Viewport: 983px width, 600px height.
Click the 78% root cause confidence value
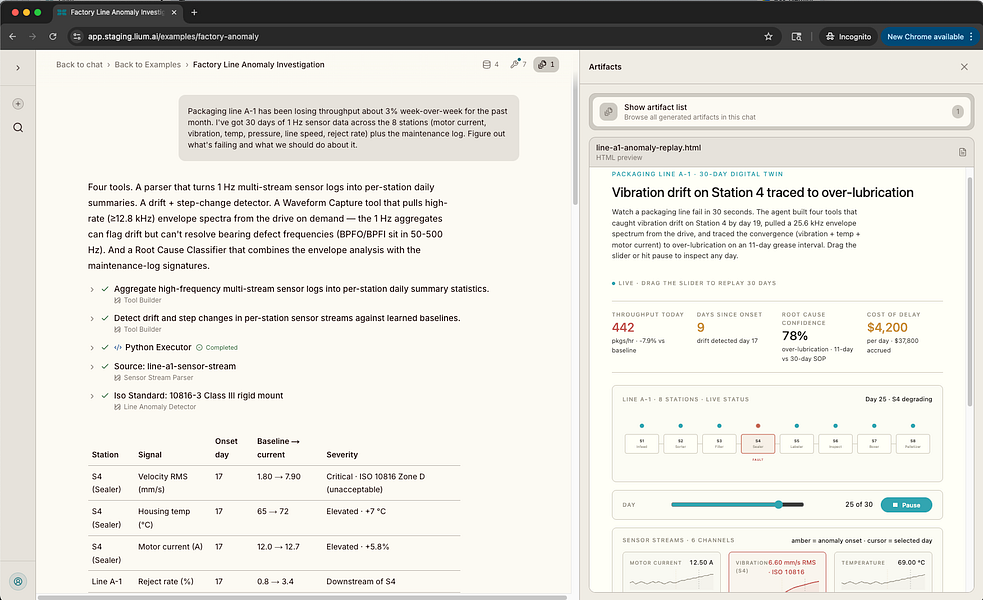[x=794, y=336]
